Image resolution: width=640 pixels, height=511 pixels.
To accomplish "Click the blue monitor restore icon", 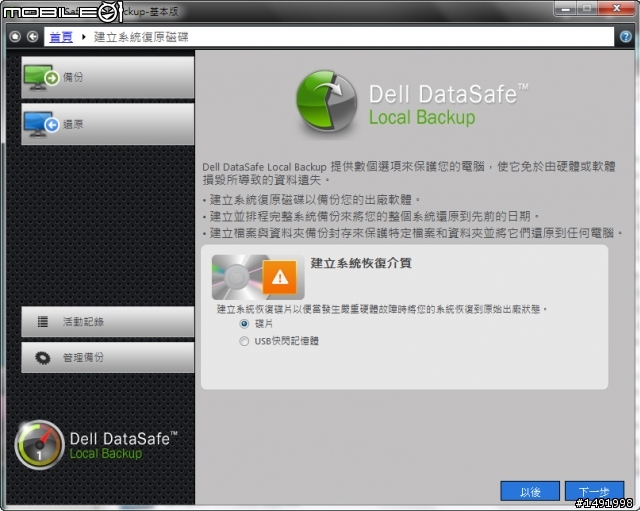I will tap(41, 124).
